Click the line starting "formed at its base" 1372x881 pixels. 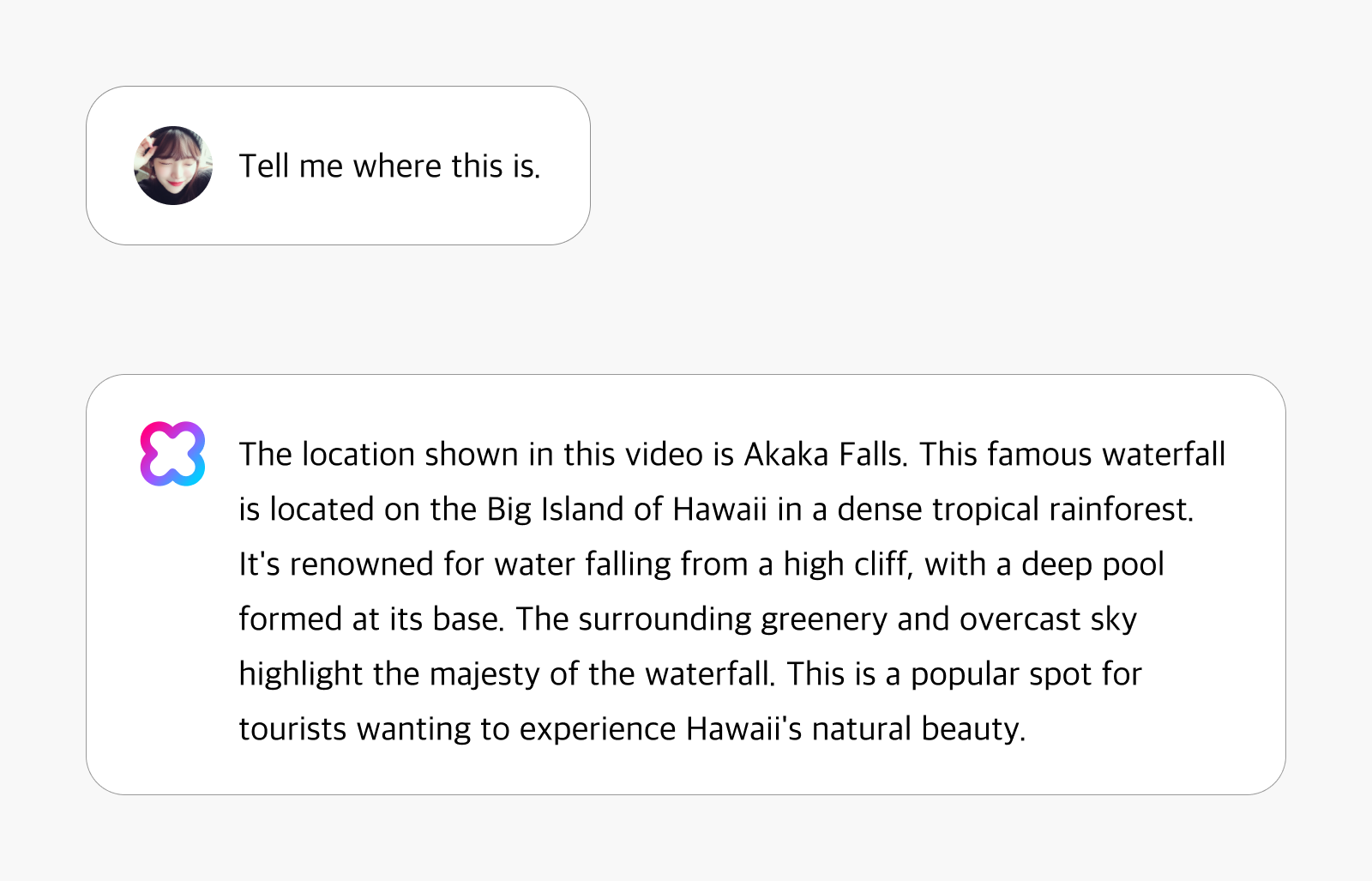pyautogui.click(x=688, y=619)
